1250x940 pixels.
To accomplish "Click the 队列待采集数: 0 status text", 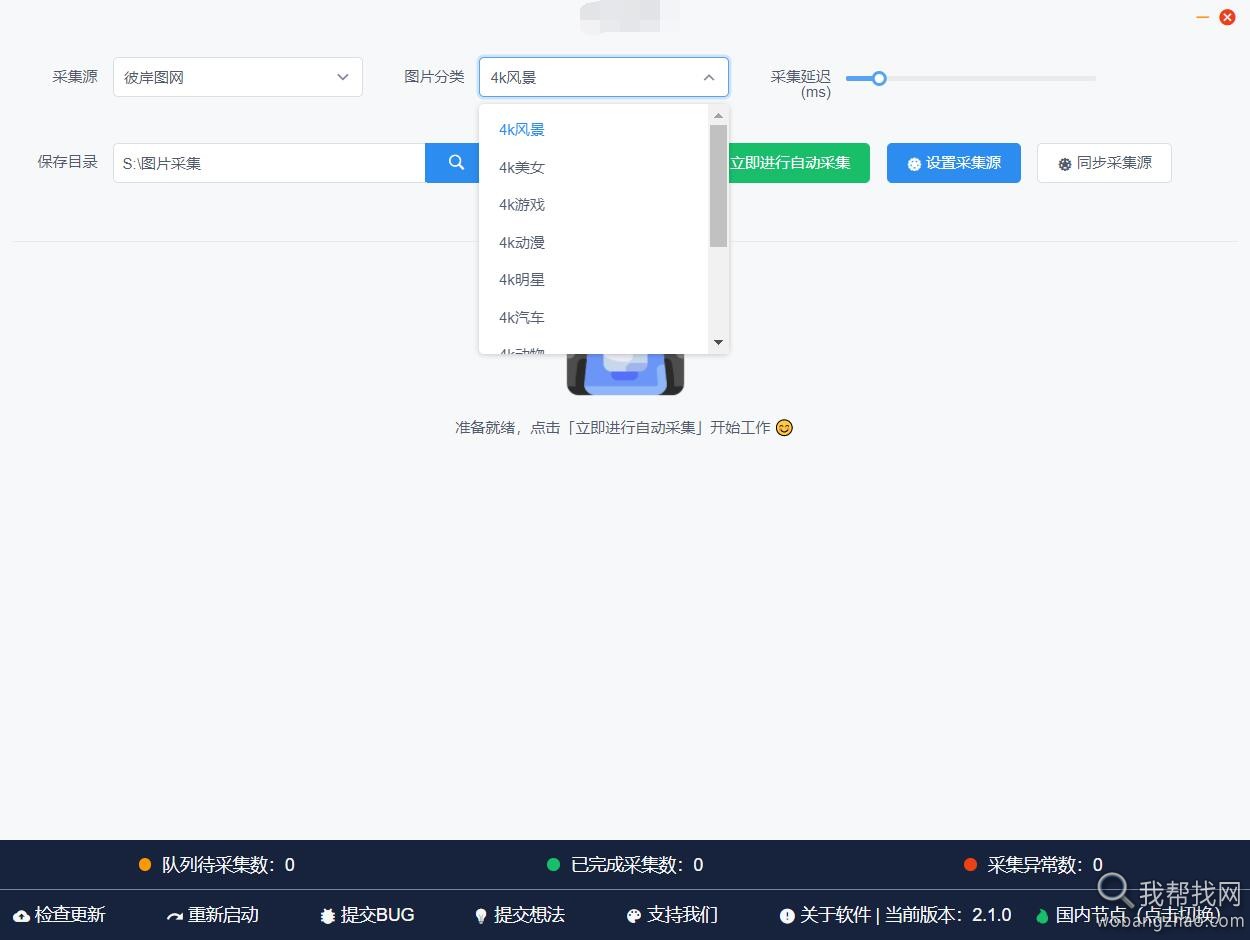I will [x=228, y=865].
